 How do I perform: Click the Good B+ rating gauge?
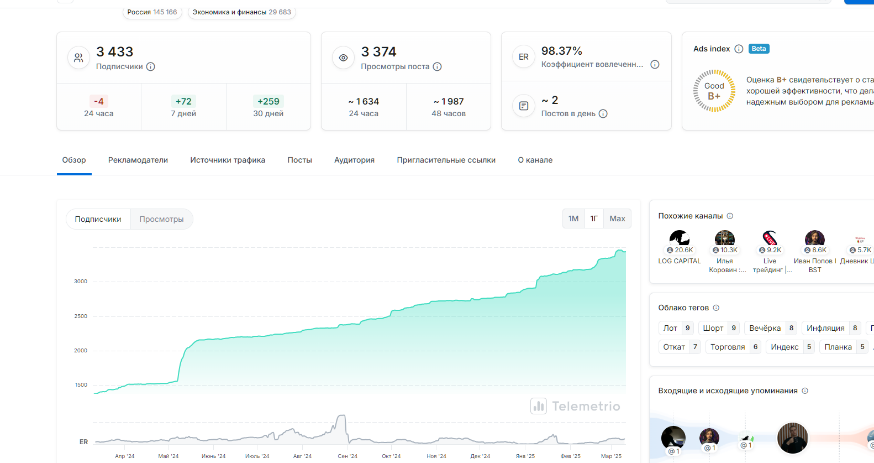tap(715, 90)
